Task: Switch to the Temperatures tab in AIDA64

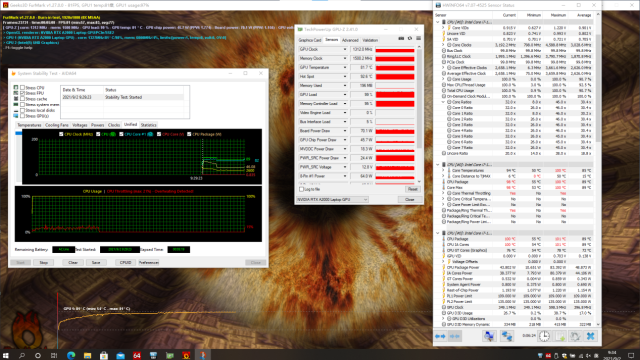Action: click(29, 125)
